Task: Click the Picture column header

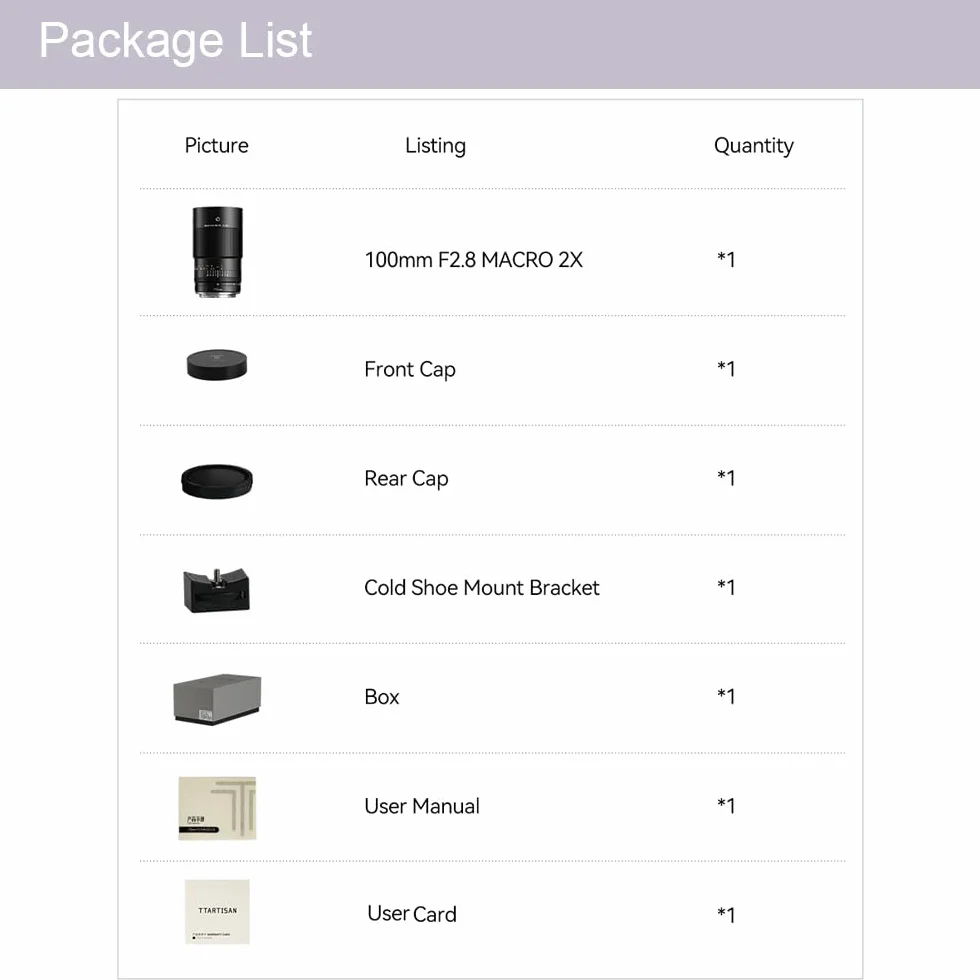Action: 216,146
